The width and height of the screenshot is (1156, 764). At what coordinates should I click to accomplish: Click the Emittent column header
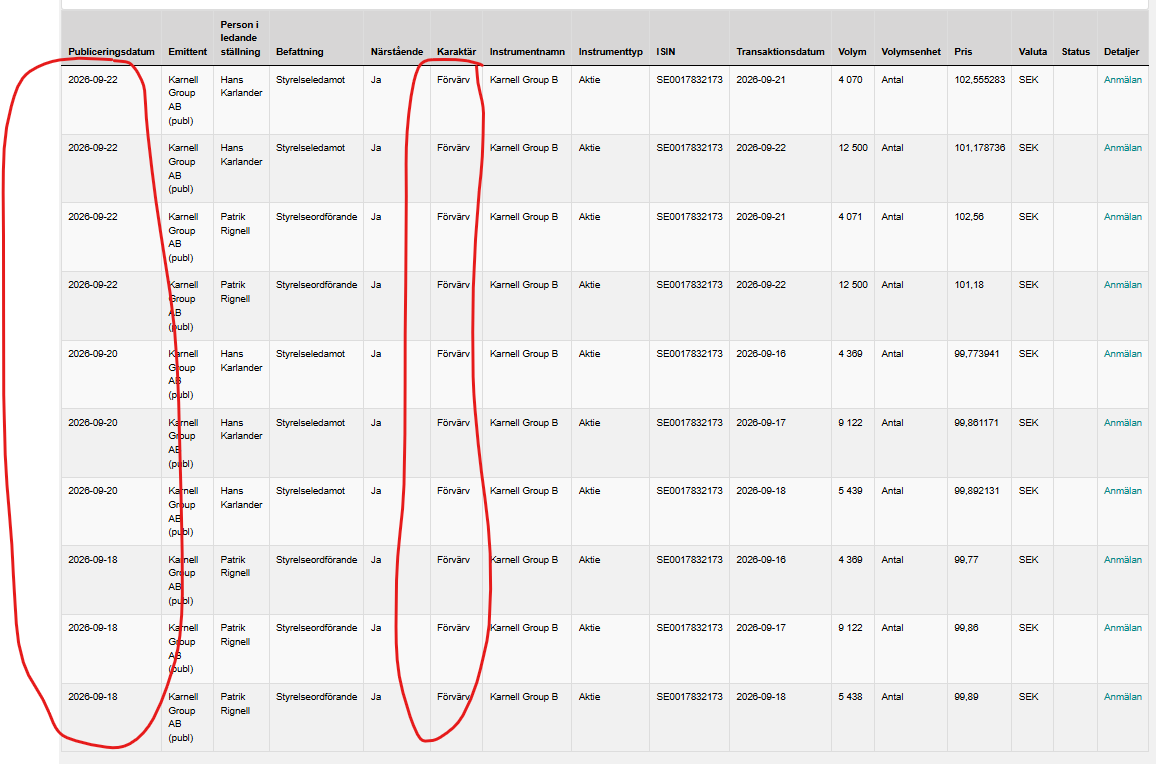click(187, 52)
